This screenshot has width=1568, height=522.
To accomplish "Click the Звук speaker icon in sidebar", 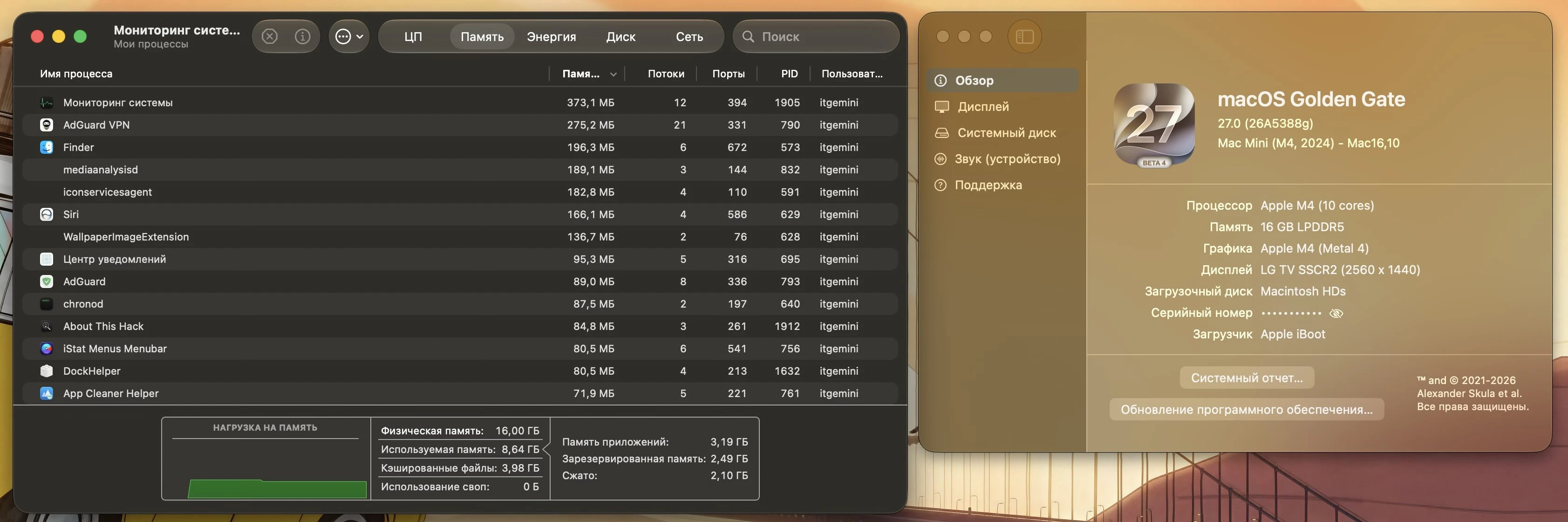I will pos(941,159).
